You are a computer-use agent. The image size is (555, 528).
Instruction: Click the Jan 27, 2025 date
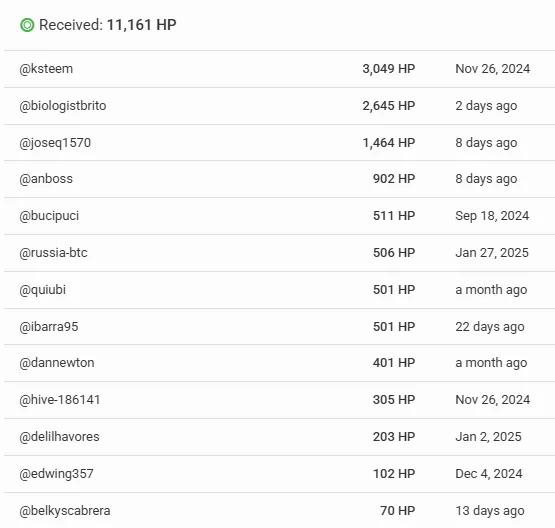tap(492, 253)
